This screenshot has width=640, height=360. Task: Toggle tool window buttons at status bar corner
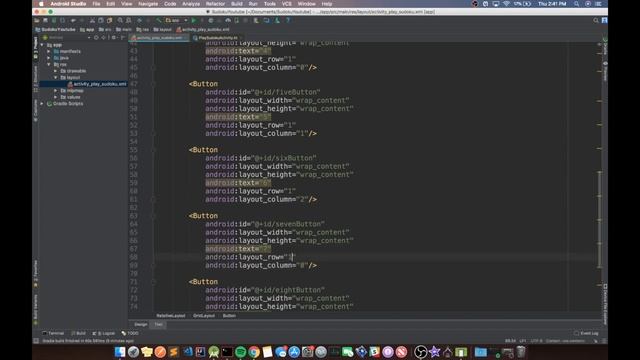click(x=36, y=341)
